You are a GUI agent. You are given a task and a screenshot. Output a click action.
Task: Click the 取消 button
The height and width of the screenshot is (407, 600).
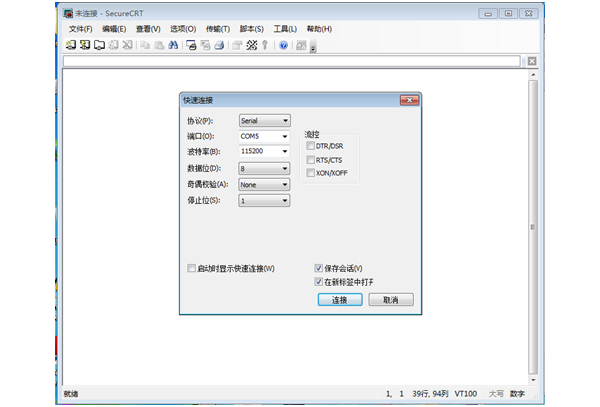coord(390,299)
